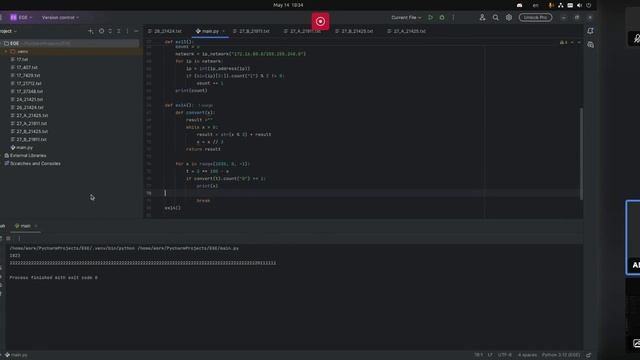Select the EGE project root folder

coord(69,43)
